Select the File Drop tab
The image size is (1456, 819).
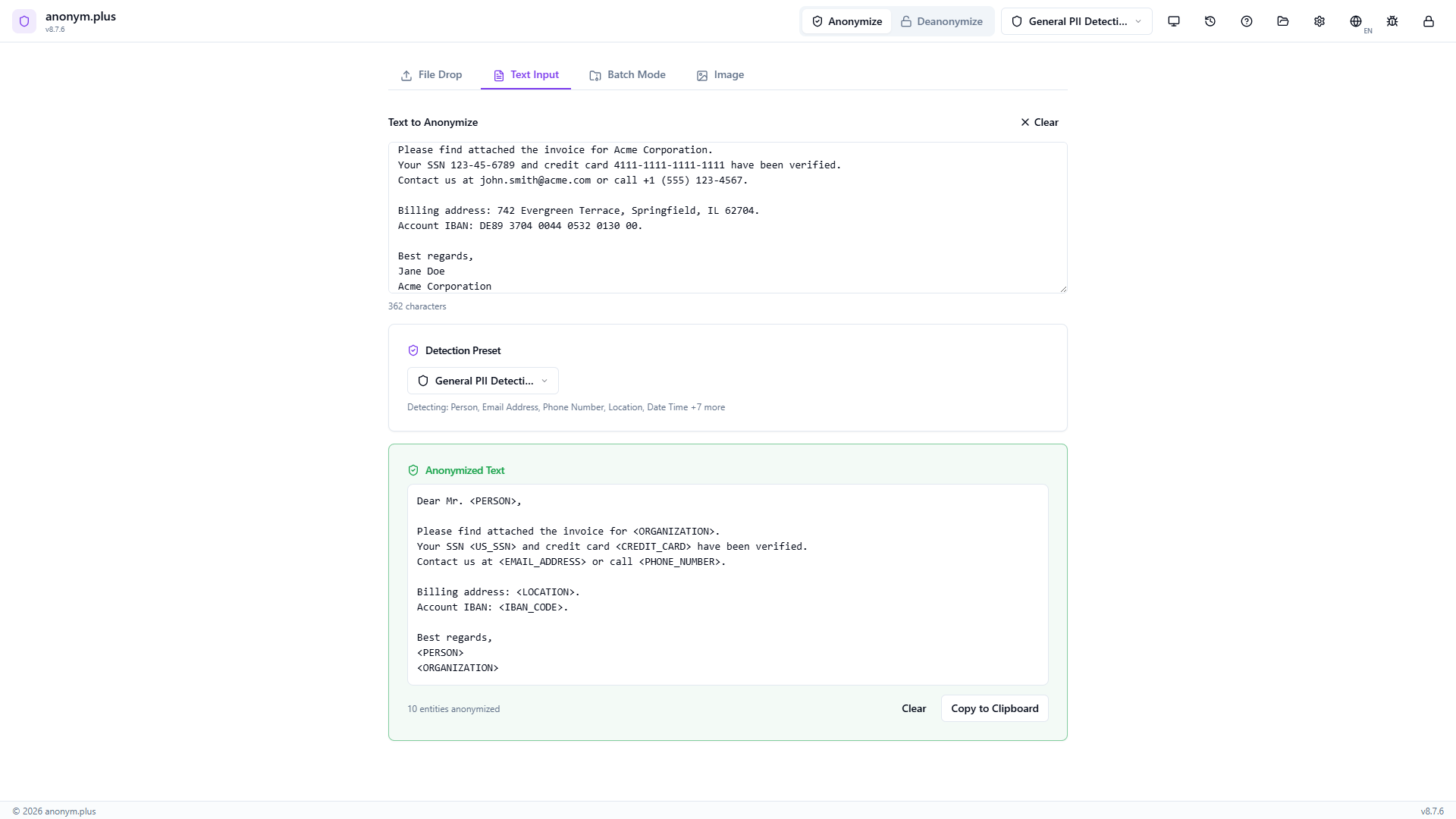click(431, 75)
